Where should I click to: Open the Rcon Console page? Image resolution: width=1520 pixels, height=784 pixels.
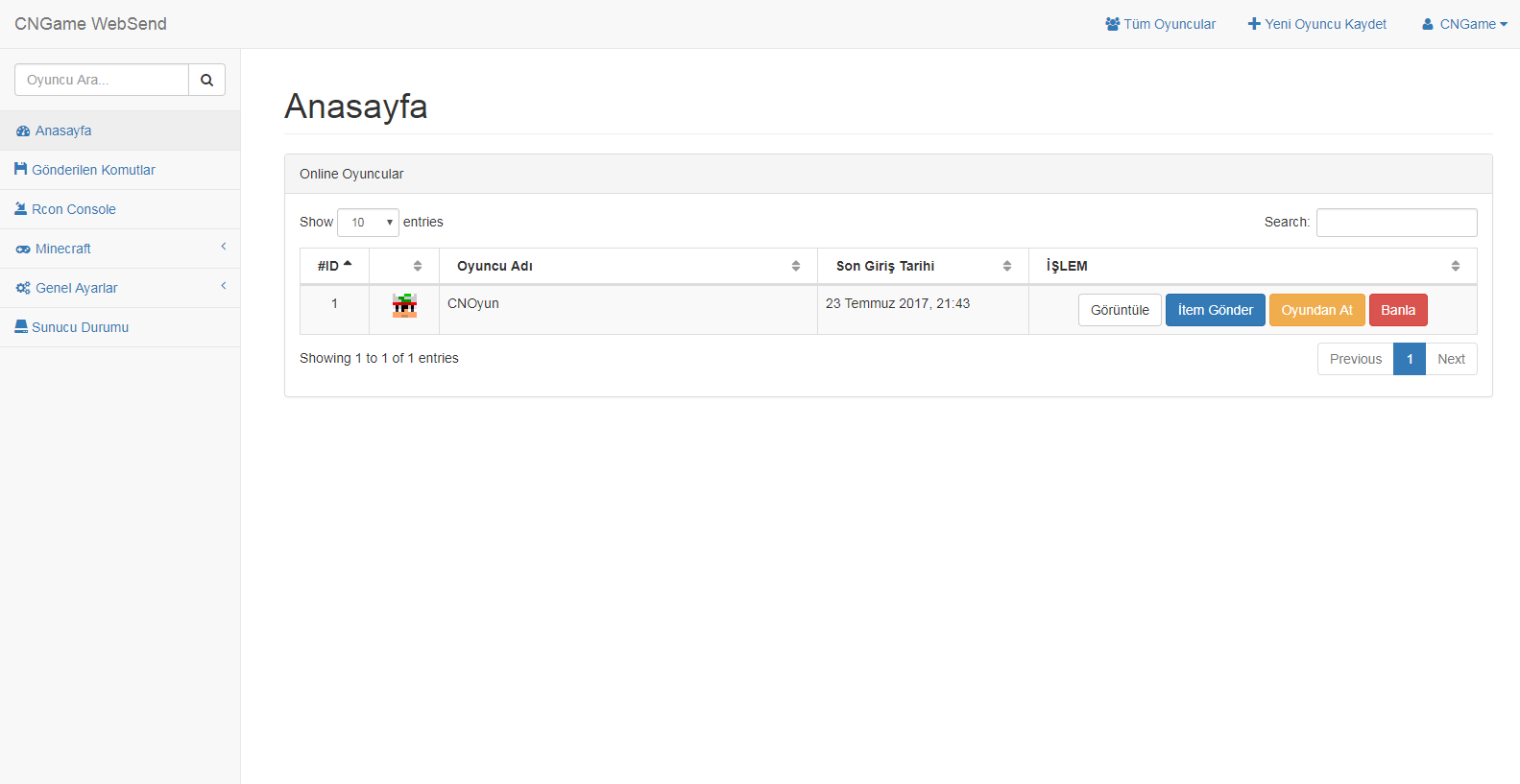click(x=120, y=209)
